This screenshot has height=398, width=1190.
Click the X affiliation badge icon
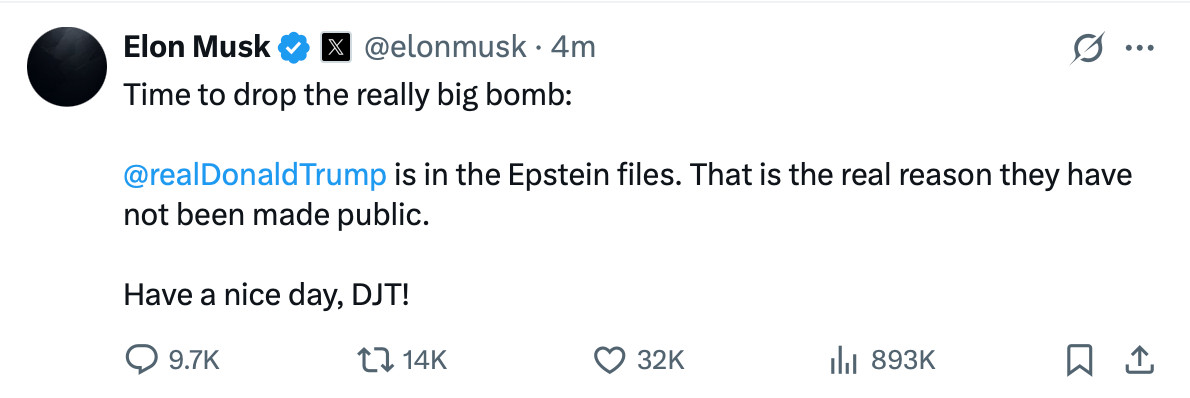(x=336, y=48)
